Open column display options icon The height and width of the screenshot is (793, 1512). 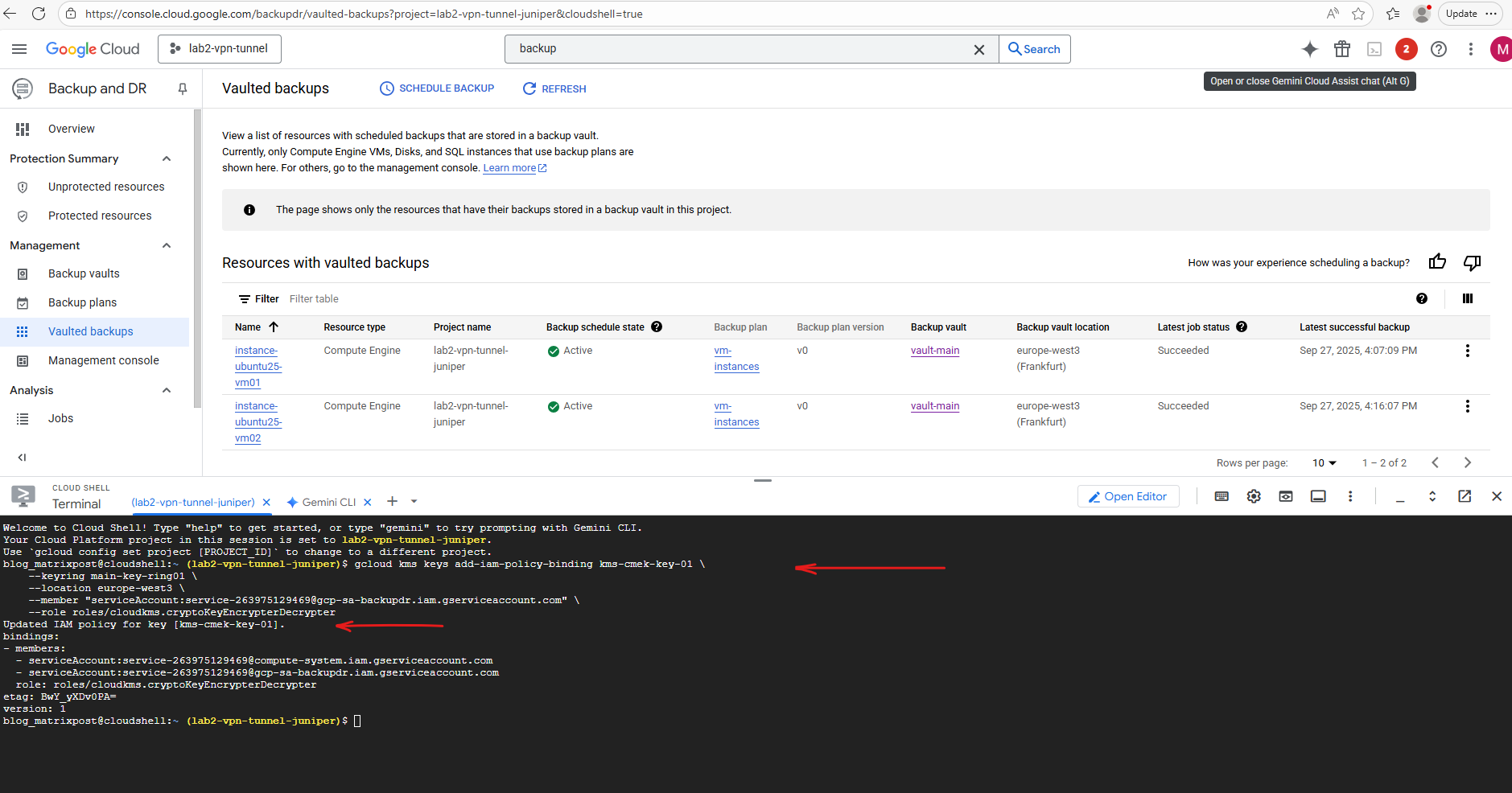[1467, 298]
